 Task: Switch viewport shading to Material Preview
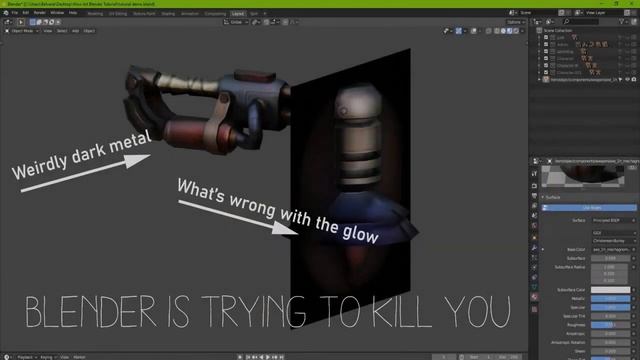point(510,31)
